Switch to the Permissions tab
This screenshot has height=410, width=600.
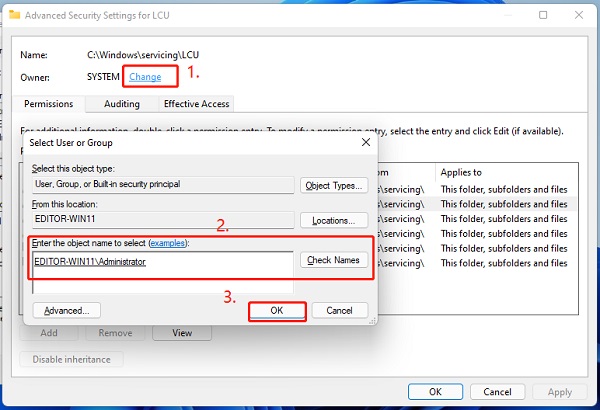pos(49,104)
